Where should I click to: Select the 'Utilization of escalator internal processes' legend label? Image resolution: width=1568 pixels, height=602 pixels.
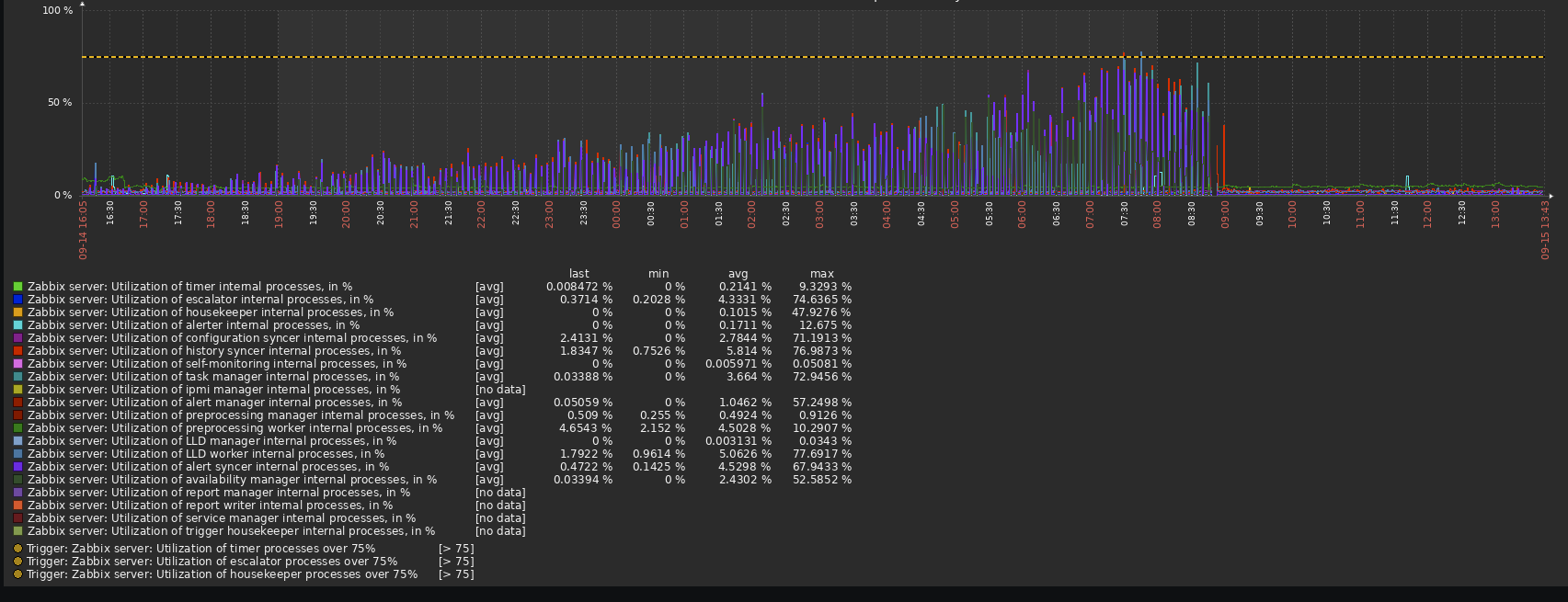[x=200, y=300]
